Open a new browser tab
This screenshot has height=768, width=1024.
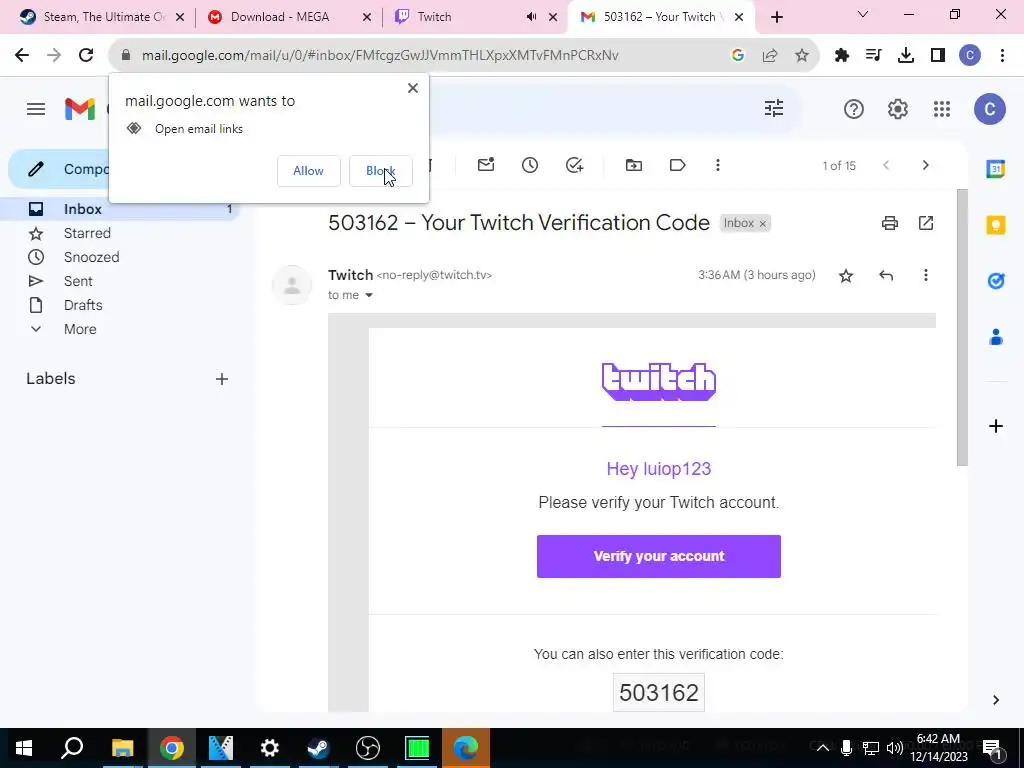point(776,17)
